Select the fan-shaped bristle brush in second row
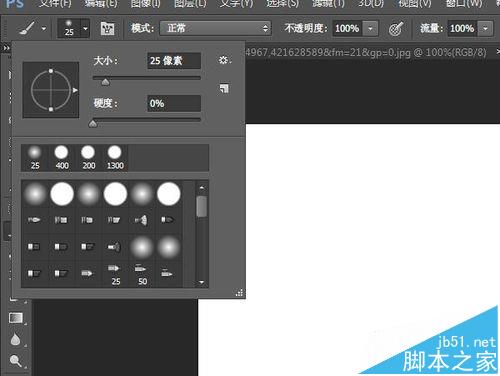This screenshot has width=500, height=376. pos(141,220)
